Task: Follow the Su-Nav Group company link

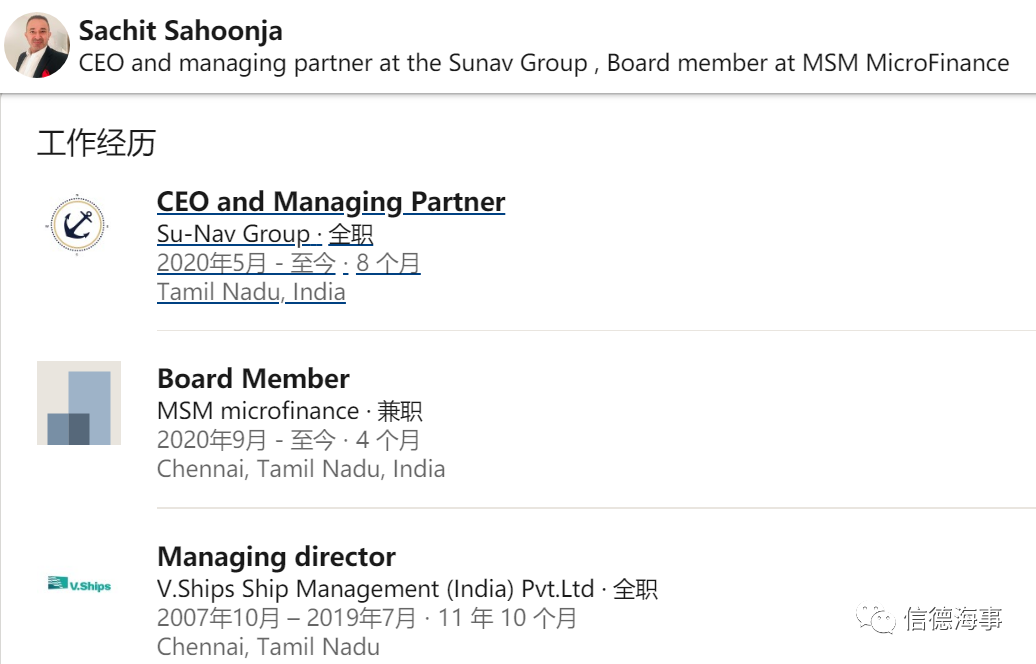Action: pos(233,234)
